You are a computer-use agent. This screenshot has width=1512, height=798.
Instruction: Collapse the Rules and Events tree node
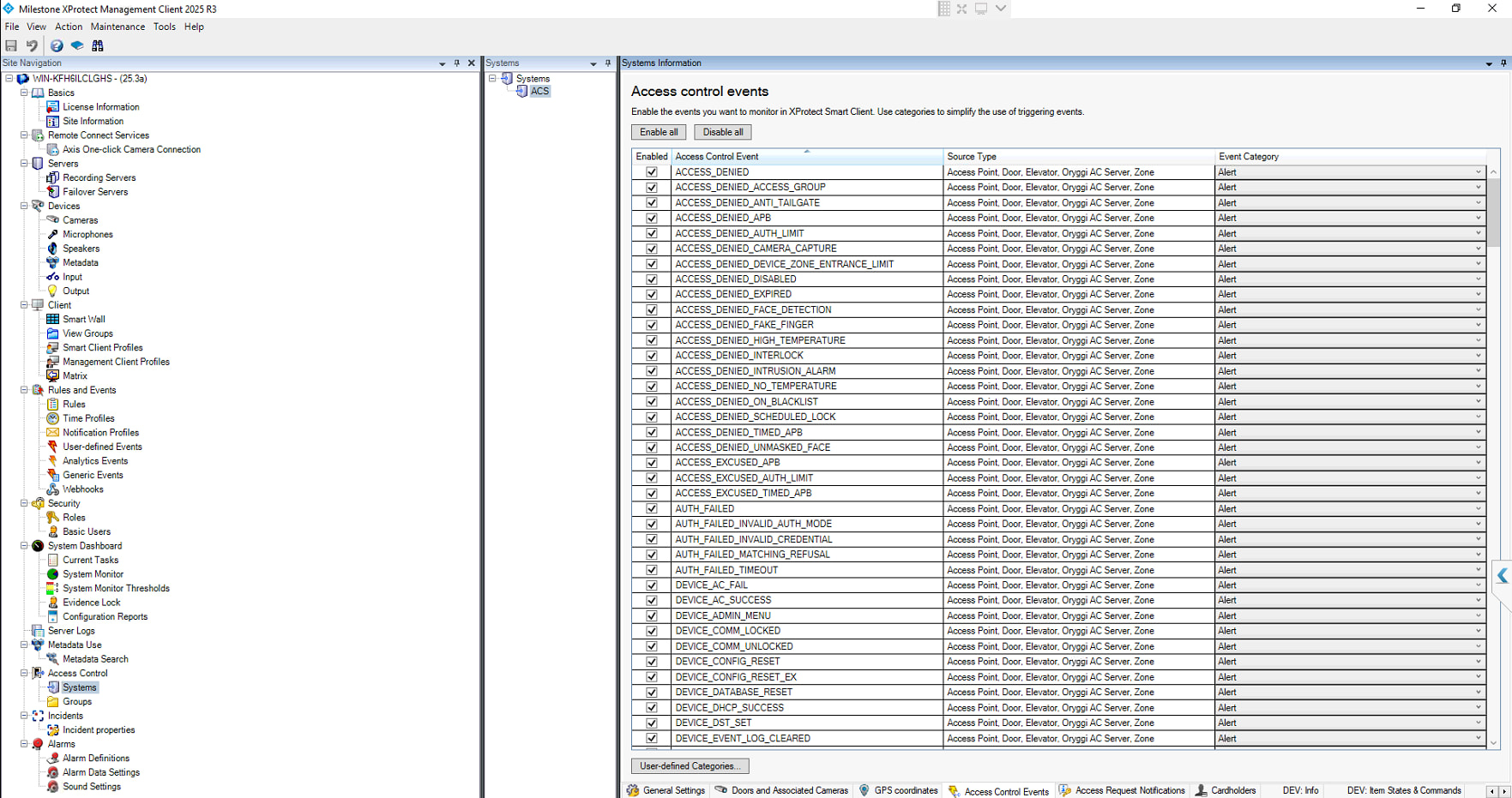[24, 390]
